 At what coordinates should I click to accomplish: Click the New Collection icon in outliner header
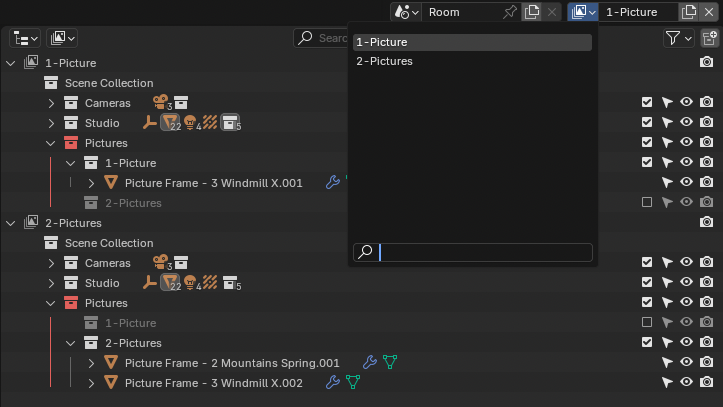click(709, 38)
